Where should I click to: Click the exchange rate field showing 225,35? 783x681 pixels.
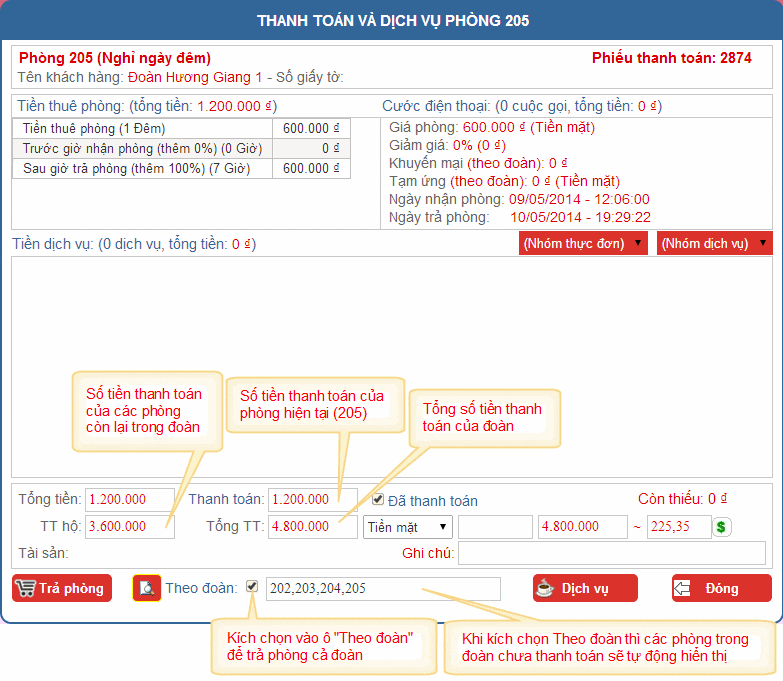point(678,526)
